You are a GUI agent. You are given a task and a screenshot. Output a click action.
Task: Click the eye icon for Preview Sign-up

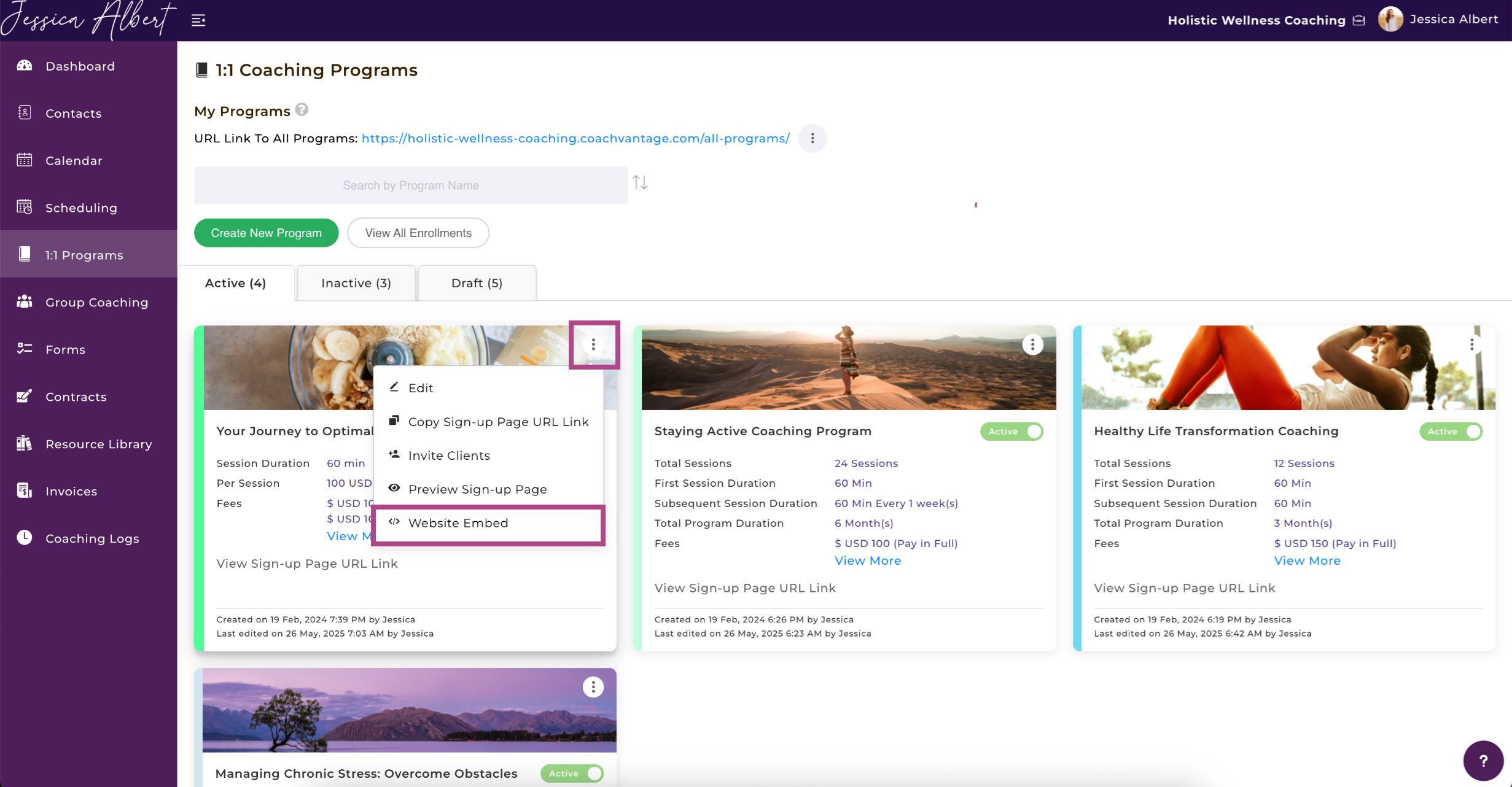(x=394, y=488)
